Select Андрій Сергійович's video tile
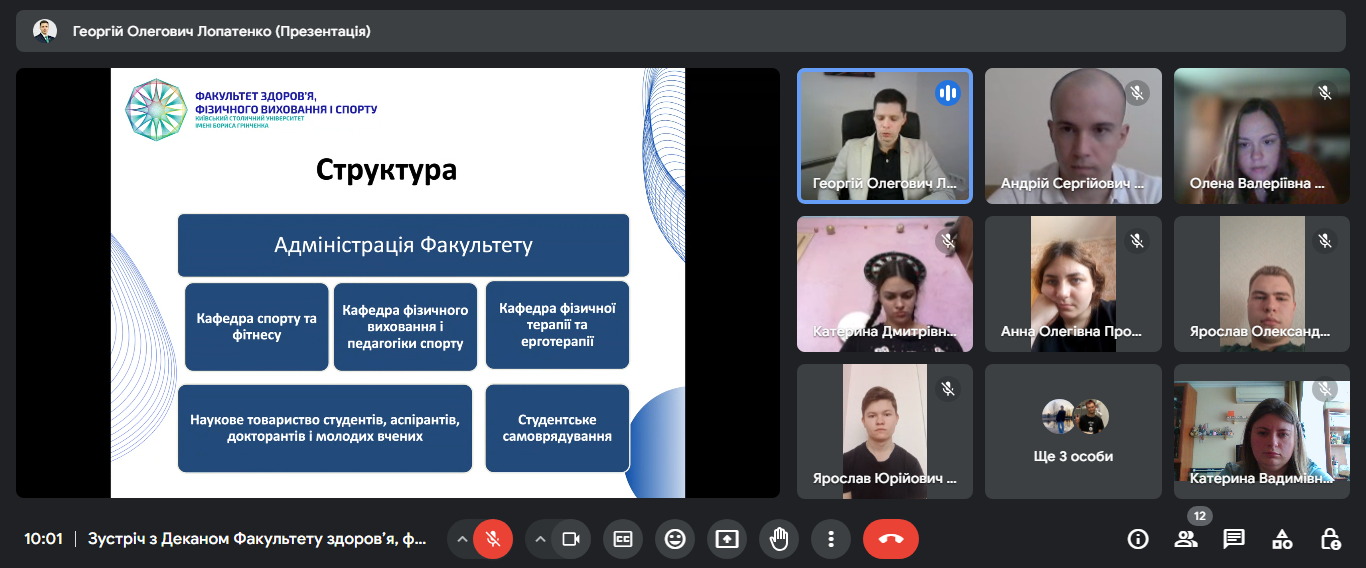The image size is (1366, 568). tap(1073, 136)
